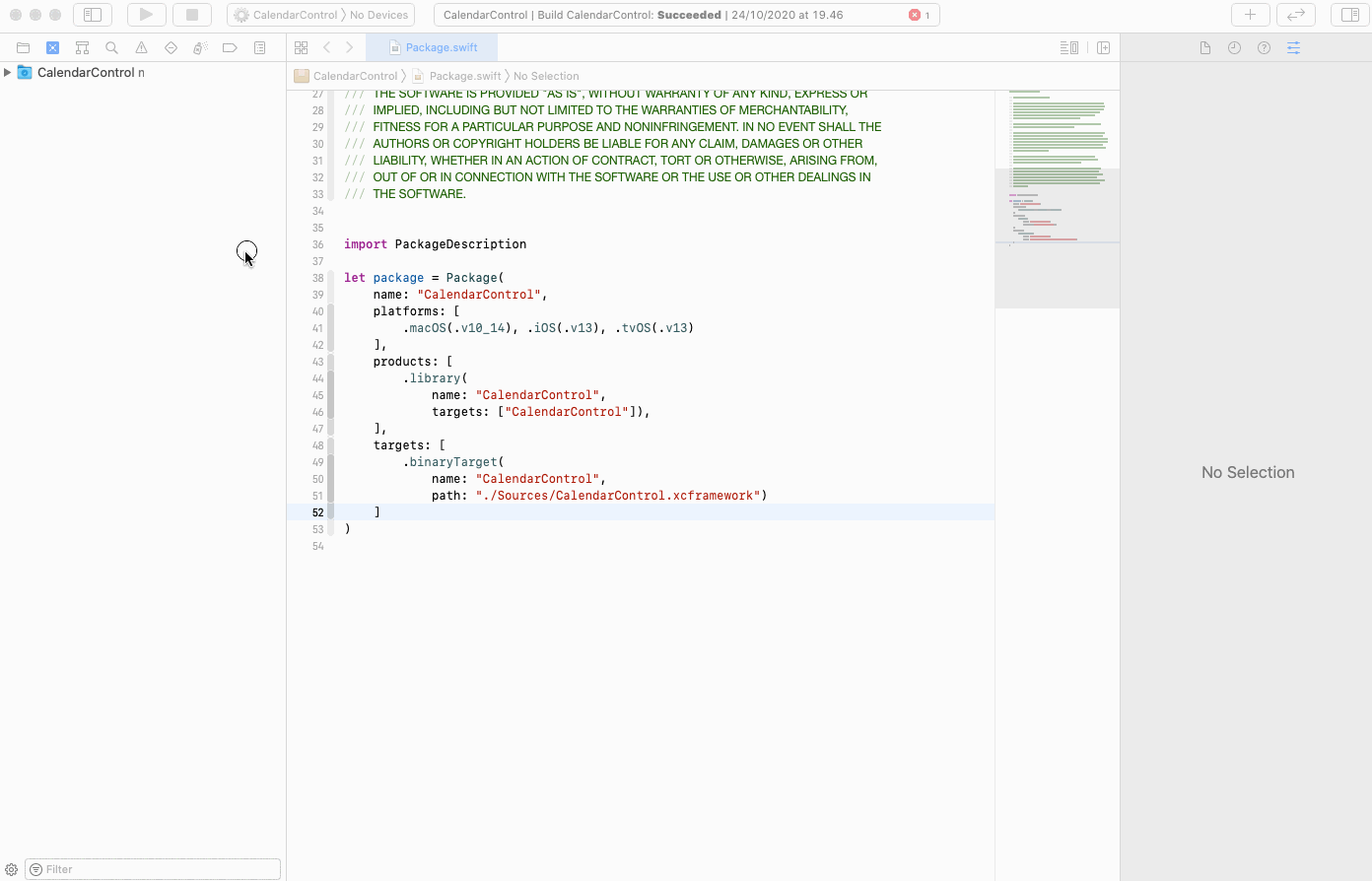
Task: Click the '.macOS(.v10_14)' platforms line
Action: point(548,328)
